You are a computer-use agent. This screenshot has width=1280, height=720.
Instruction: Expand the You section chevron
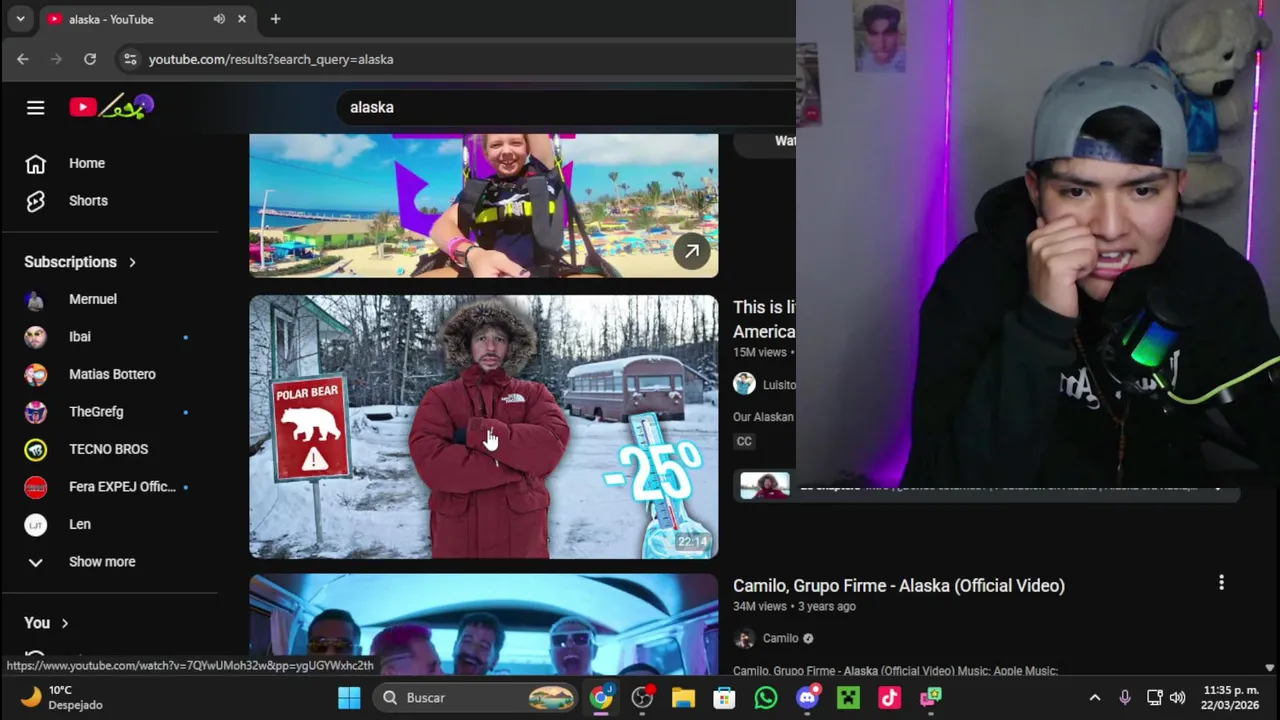coord(65,624)
